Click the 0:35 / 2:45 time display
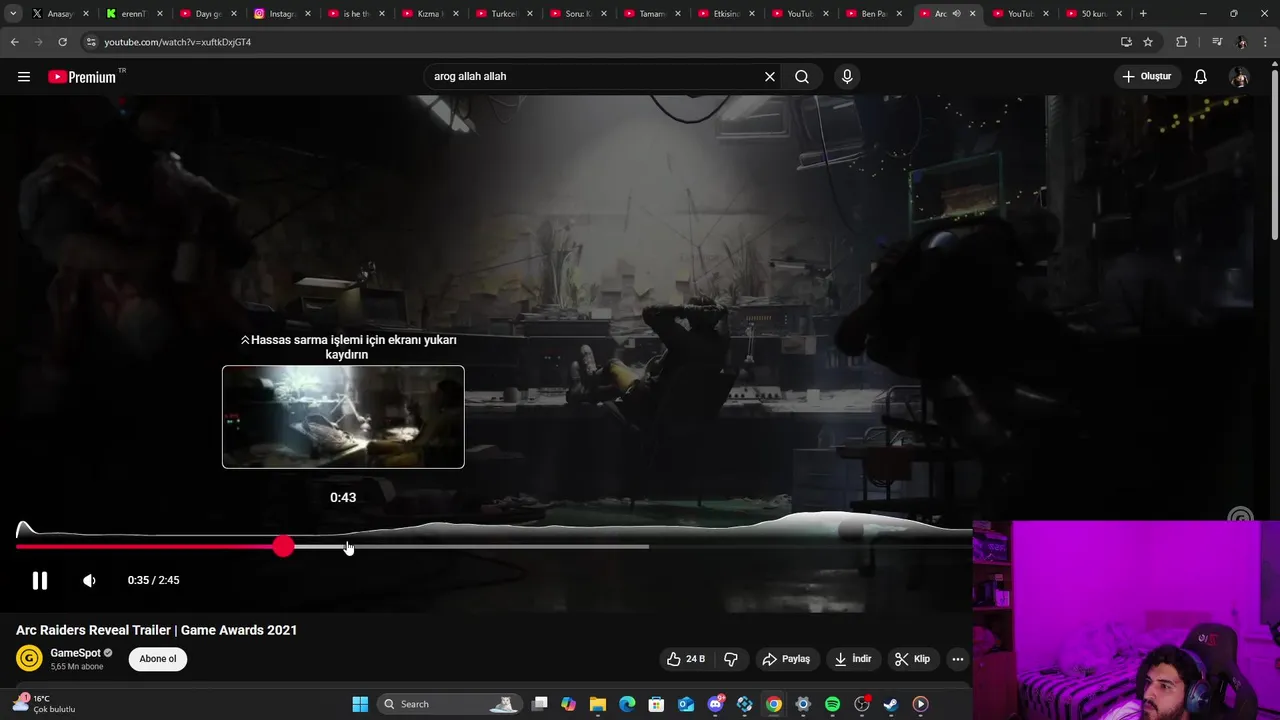 [x=153, y=580]
